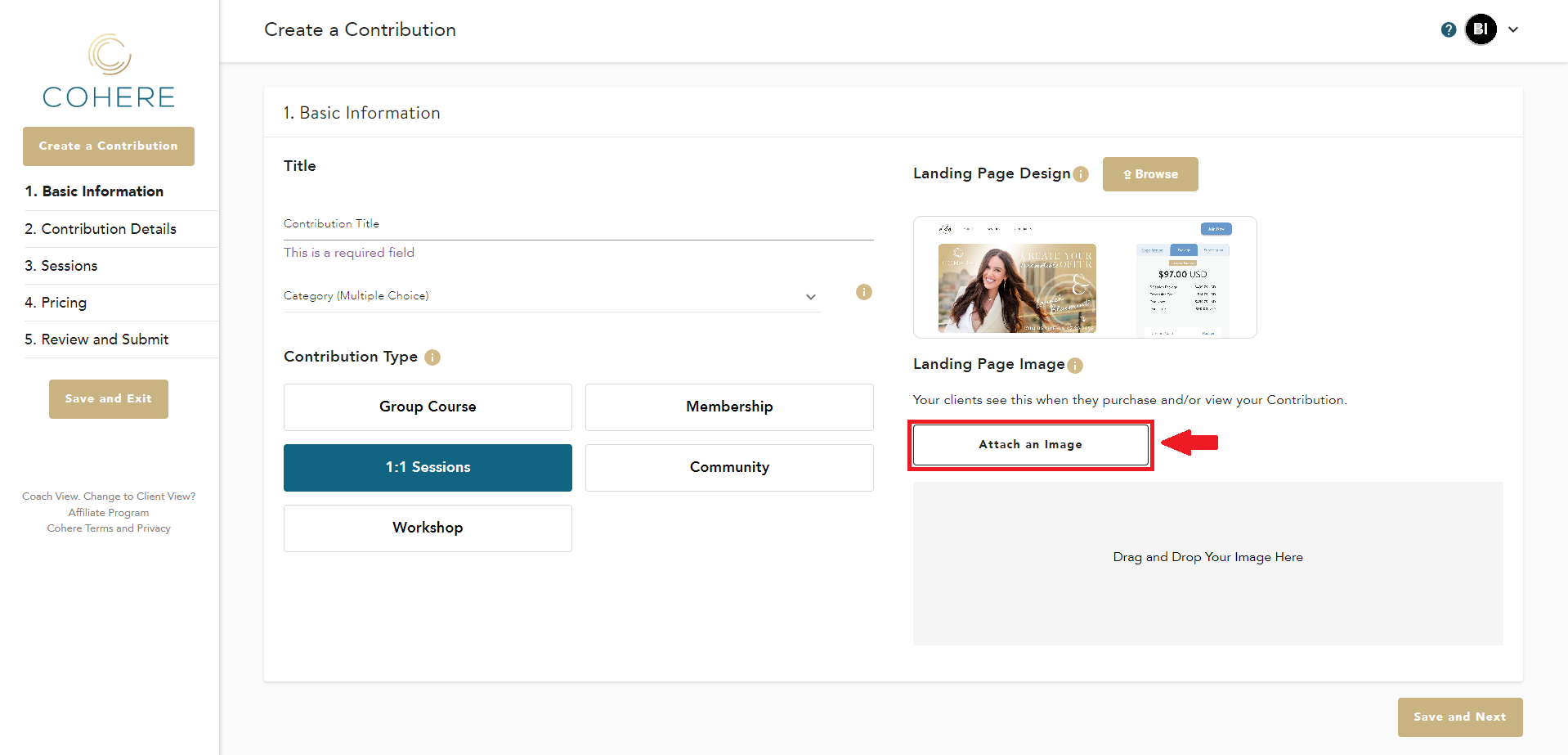Click the Attach an Image button

[1030, 444]
